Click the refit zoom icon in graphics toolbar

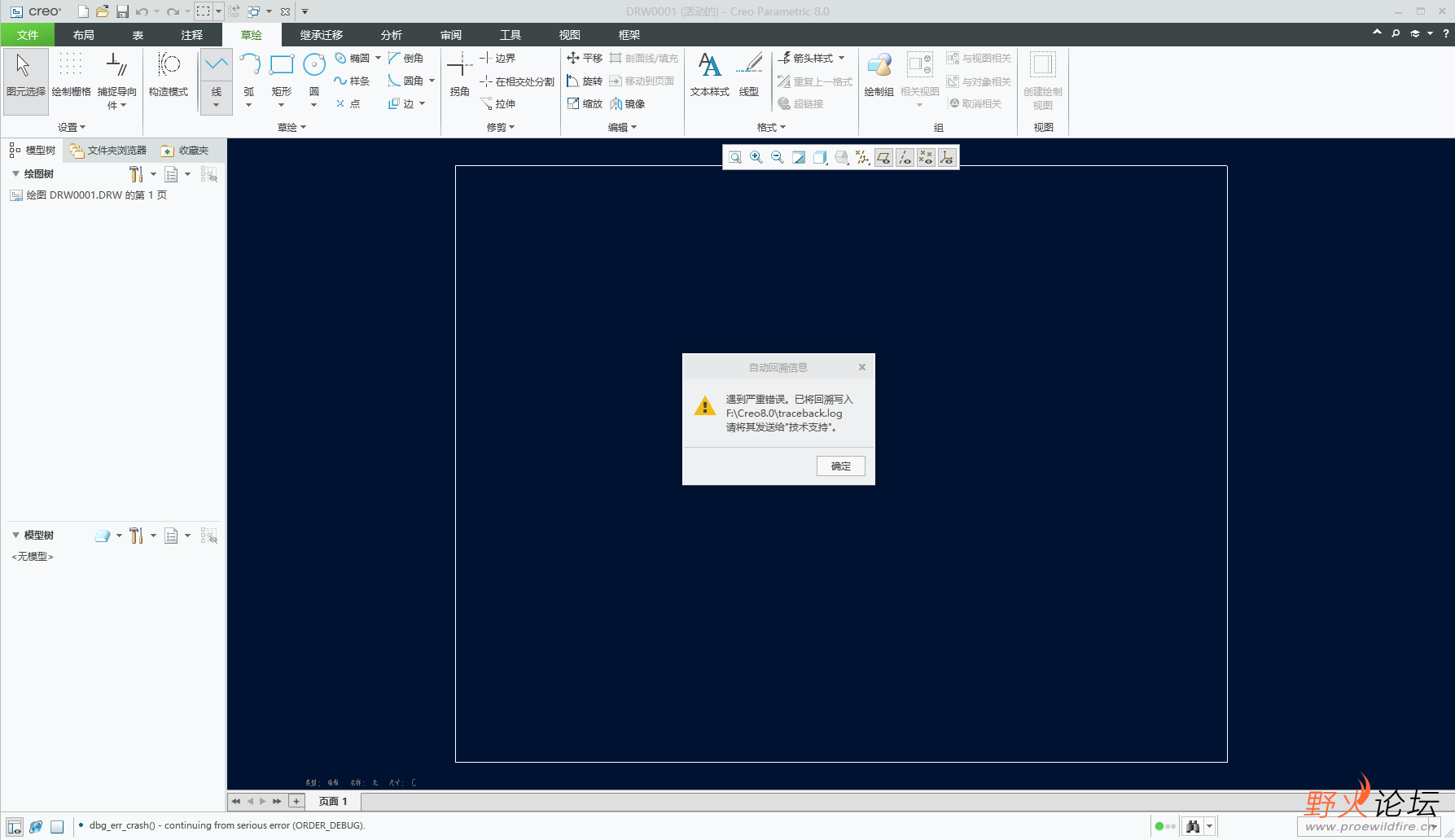(x=735, y=157)
